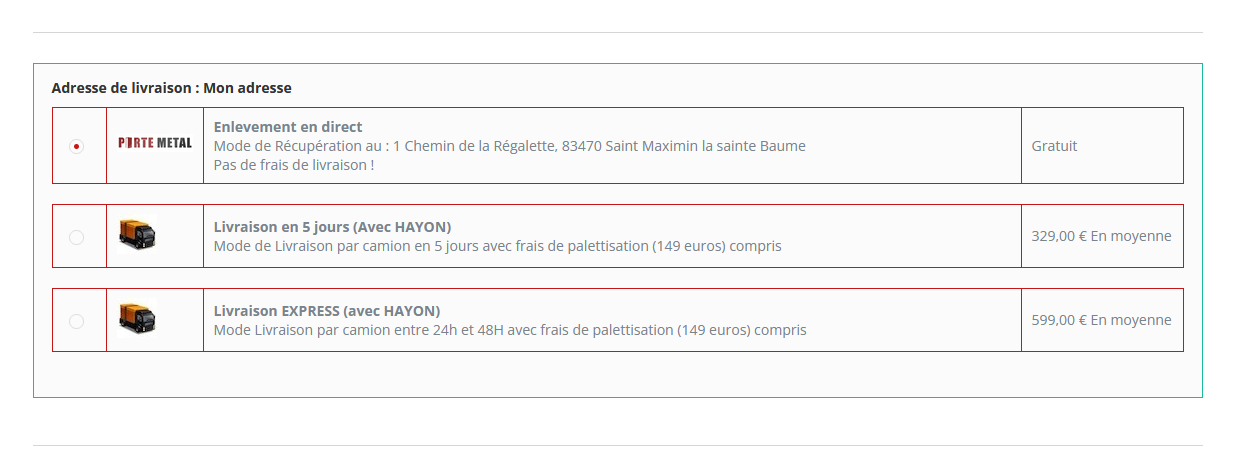This screenshot has width=1246, height=465.
Task: Click the truck icon for 5 jours delivery
Action: (137, 236)
